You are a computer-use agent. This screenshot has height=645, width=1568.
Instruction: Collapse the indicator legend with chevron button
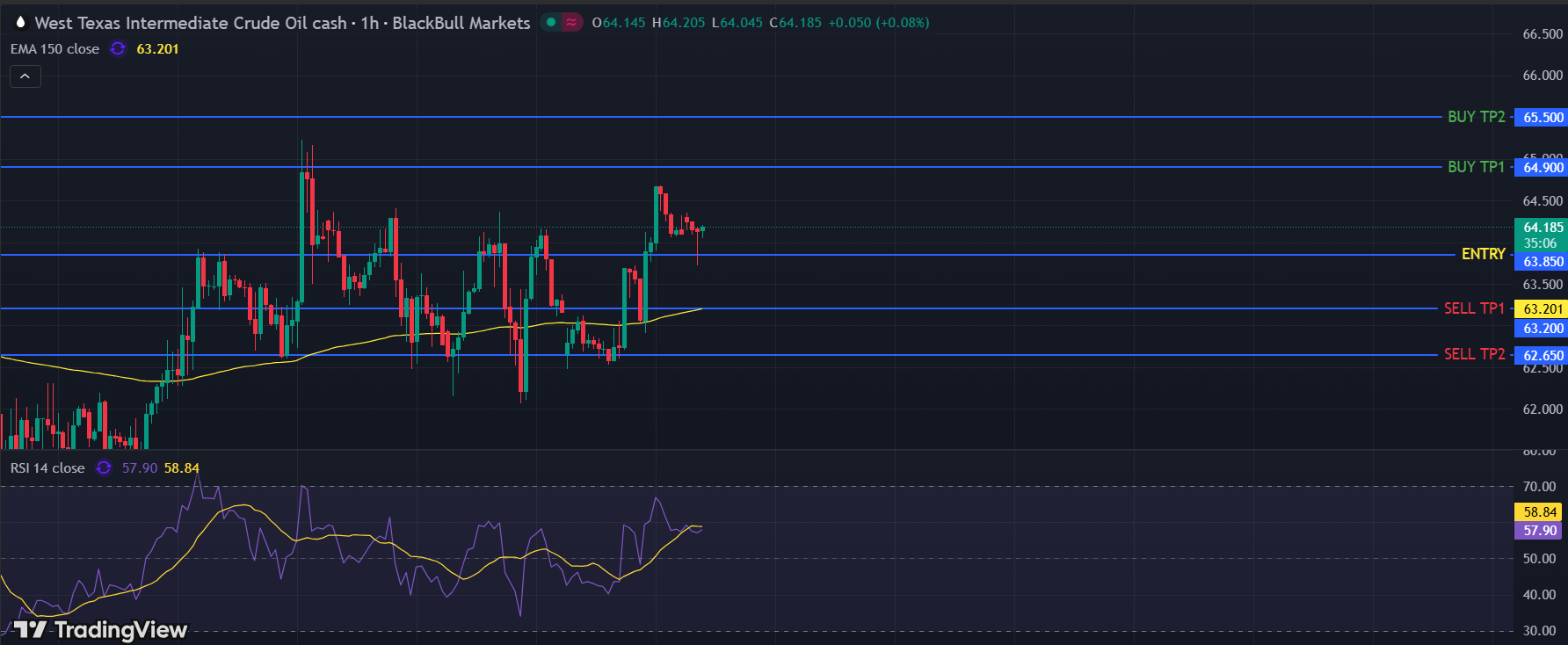[25, 76]
